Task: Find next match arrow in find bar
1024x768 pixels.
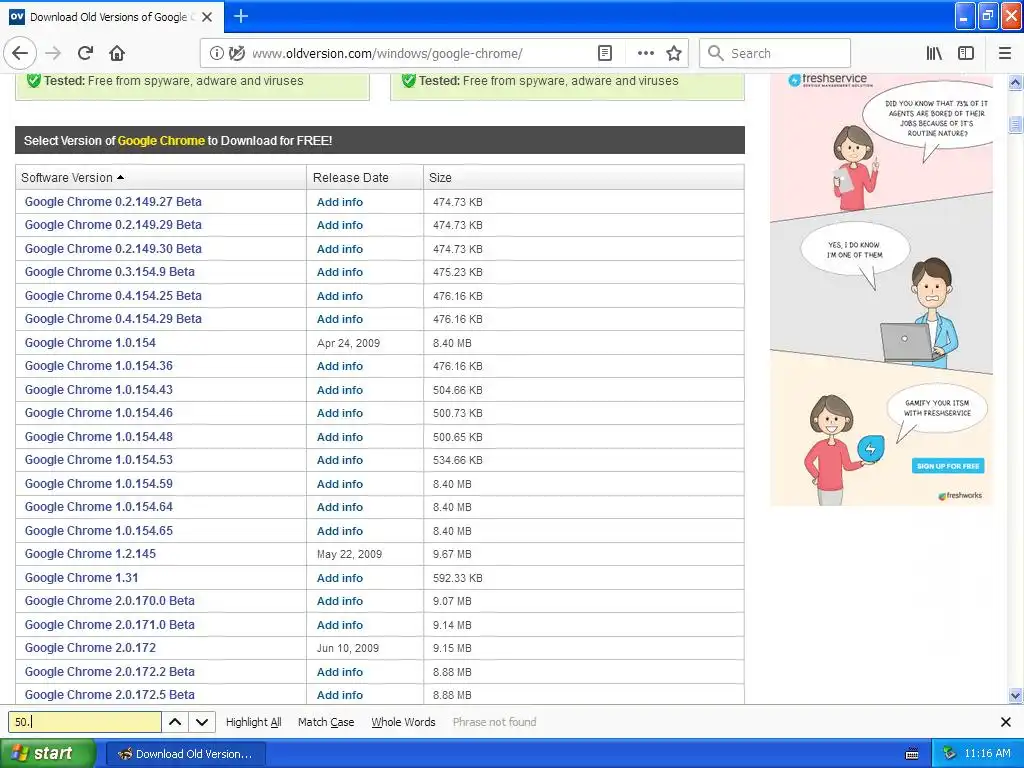Action: point(202,722)
